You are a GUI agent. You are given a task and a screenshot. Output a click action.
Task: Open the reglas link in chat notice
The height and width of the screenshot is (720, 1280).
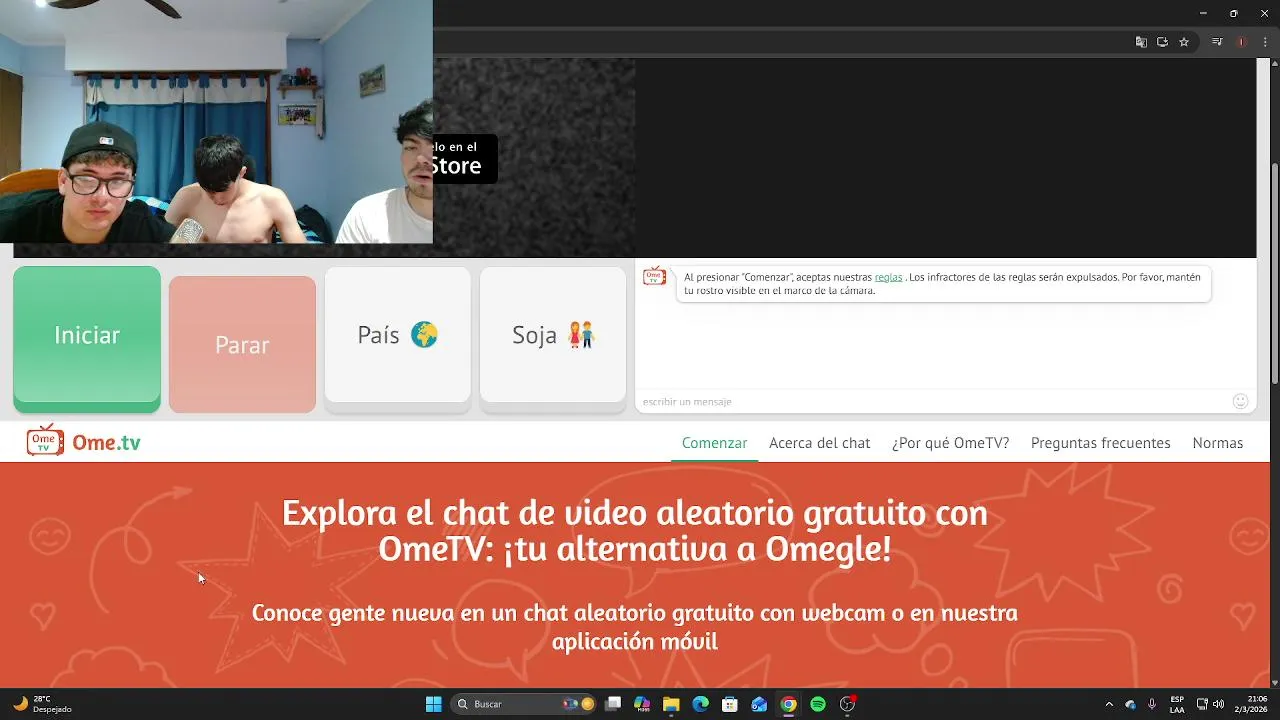tap(888, 277)
